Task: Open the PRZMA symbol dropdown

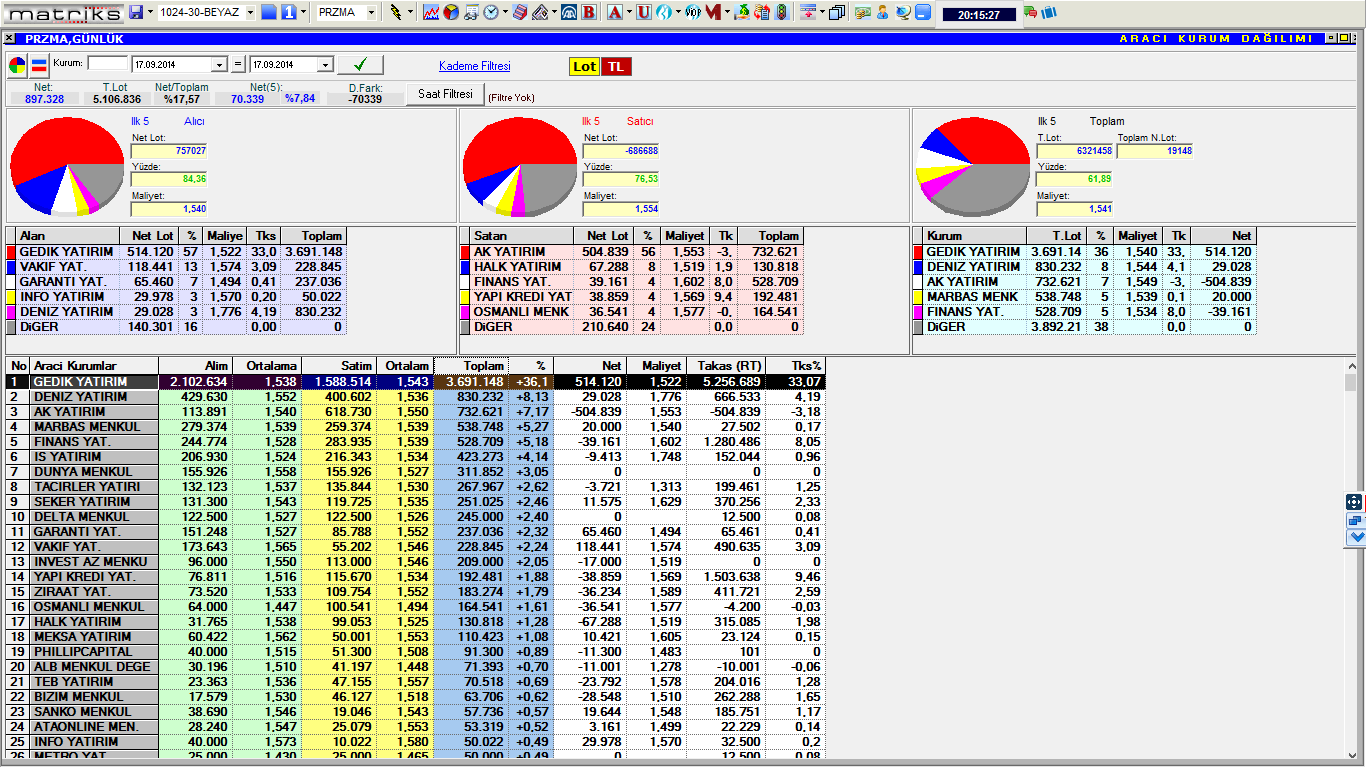Action: click(x=371, y=12)
